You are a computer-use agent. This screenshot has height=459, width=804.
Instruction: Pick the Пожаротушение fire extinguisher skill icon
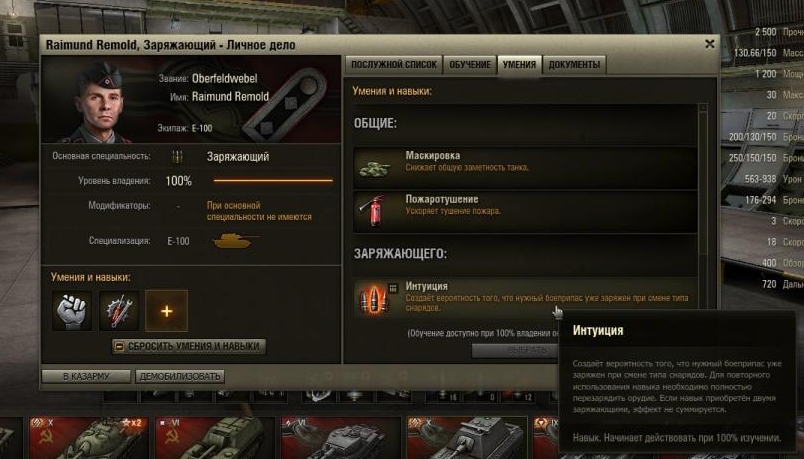point(373,210)
